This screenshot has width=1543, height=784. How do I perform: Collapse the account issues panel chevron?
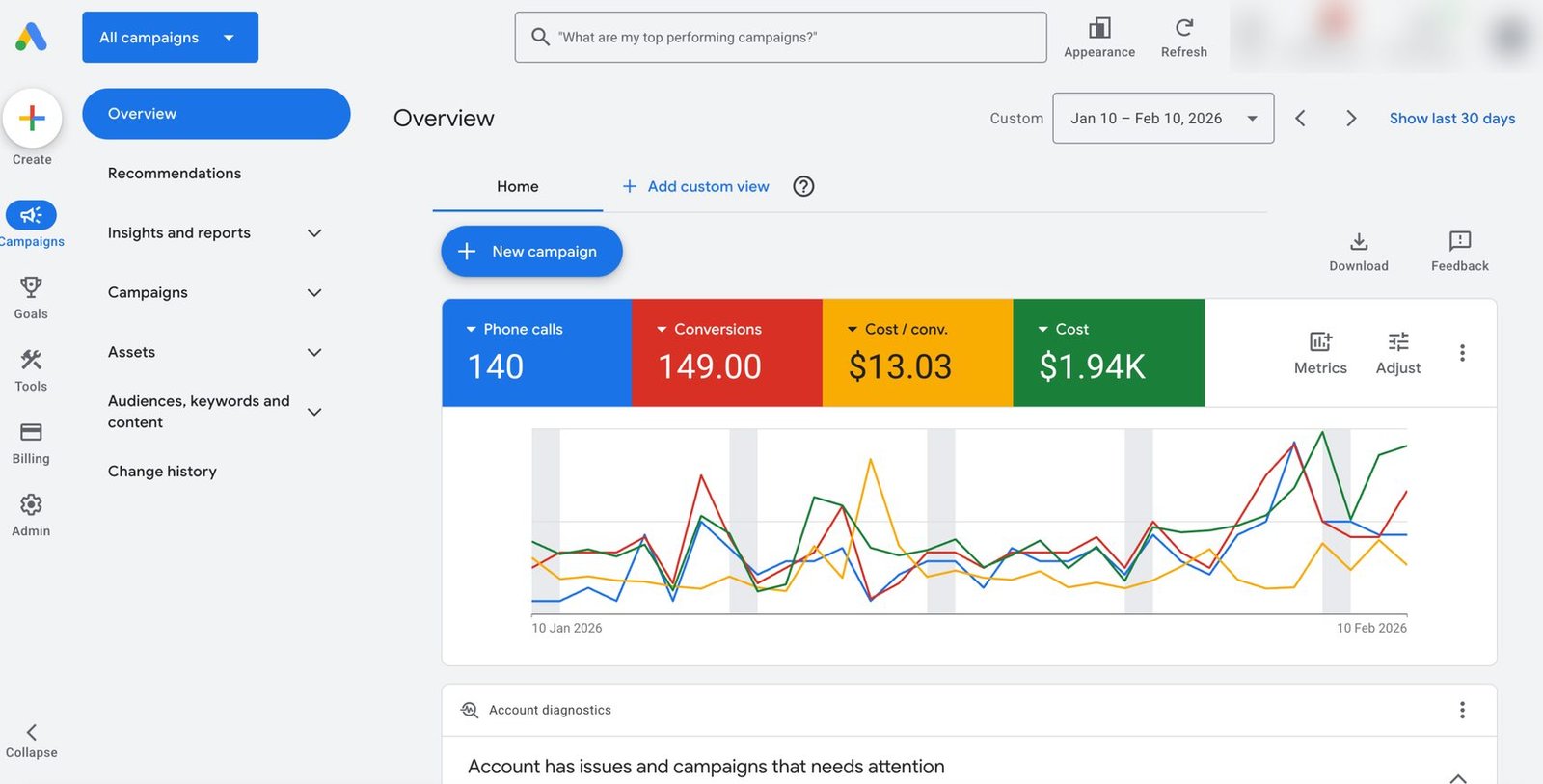pyautogui.click(x=1458, y=777)
